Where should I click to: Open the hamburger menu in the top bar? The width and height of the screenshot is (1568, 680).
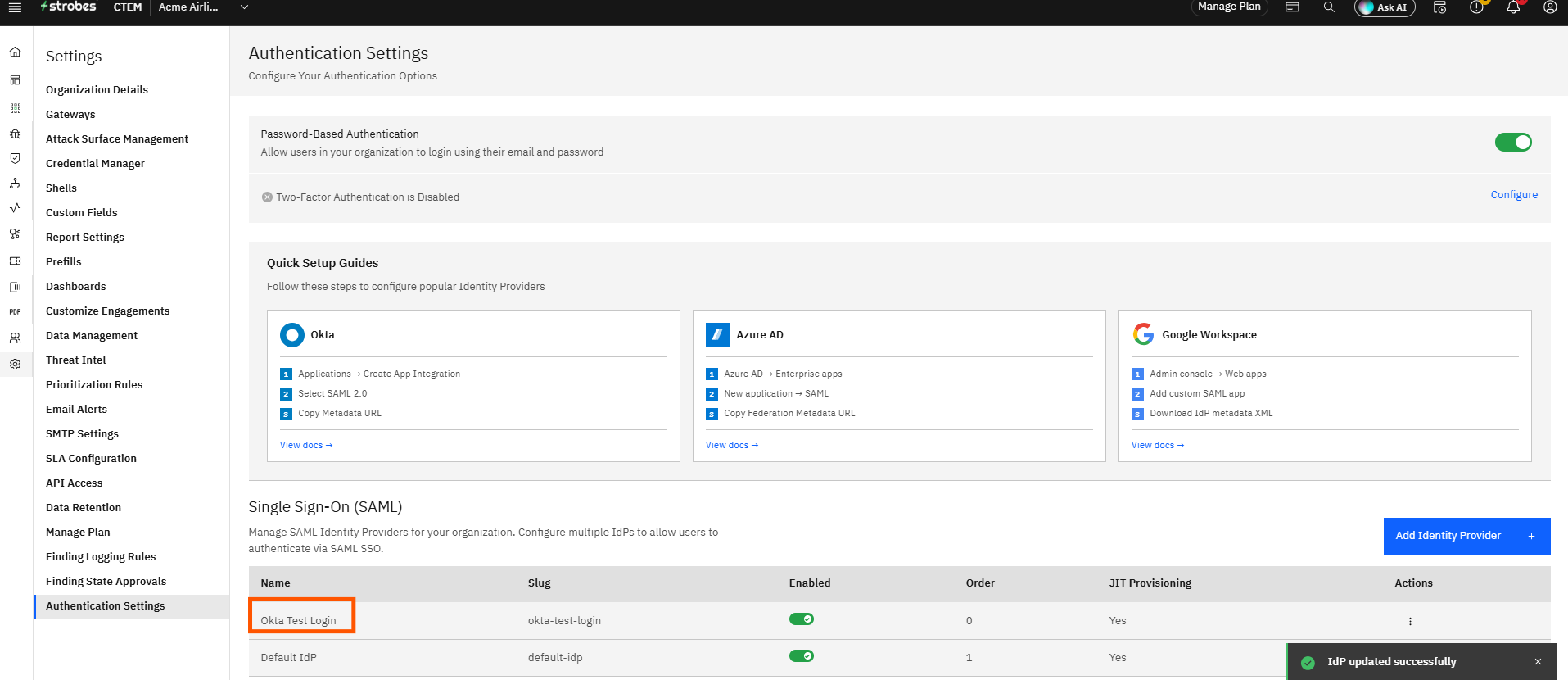[x=15, y=7]
